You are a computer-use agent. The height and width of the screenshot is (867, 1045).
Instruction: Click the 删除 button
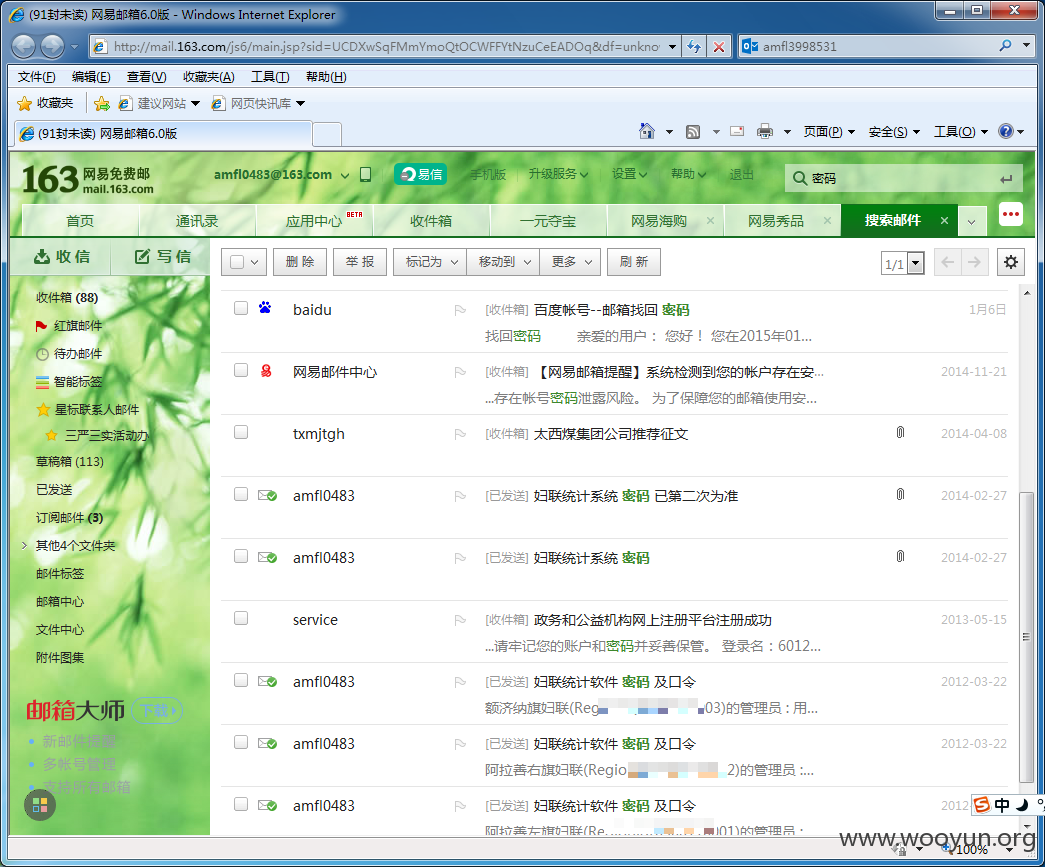(x=300, y=262)
